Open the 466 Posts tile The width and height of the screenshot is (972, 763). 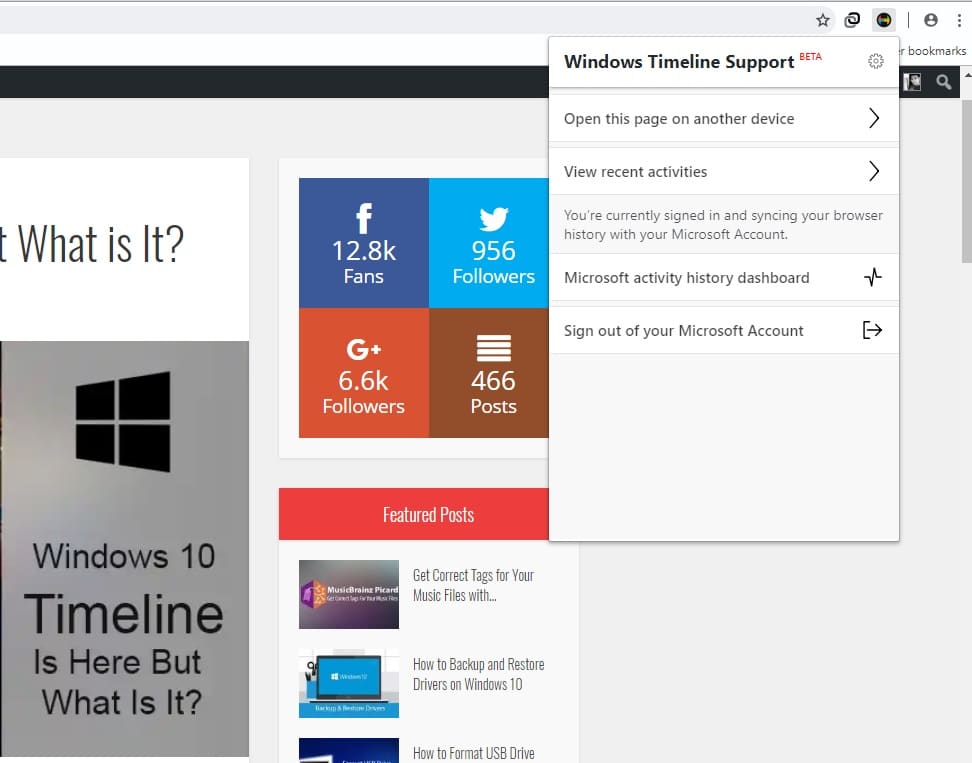pyautogui.click(x=488, y=373)
